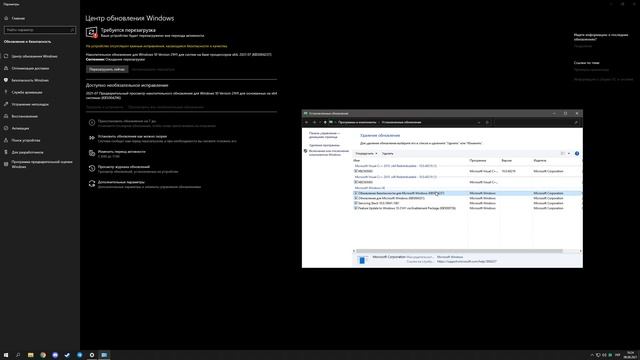This screenshot has height=360, width=640.
Task: Click the Активация sidebar icon
Action: [6, 128]
